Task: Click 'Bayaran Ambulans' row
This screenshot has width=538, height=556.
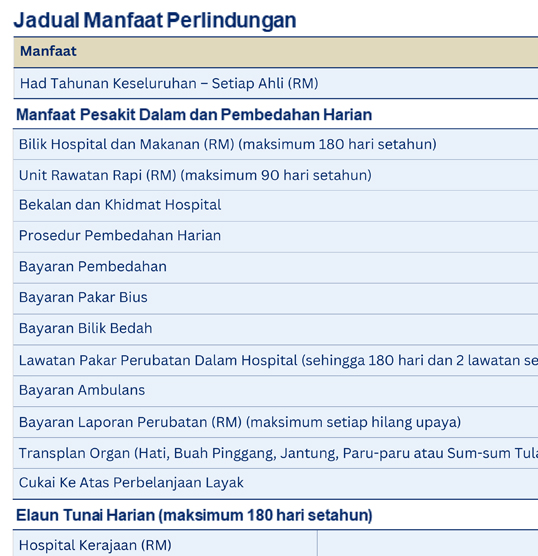Action: 276,391
